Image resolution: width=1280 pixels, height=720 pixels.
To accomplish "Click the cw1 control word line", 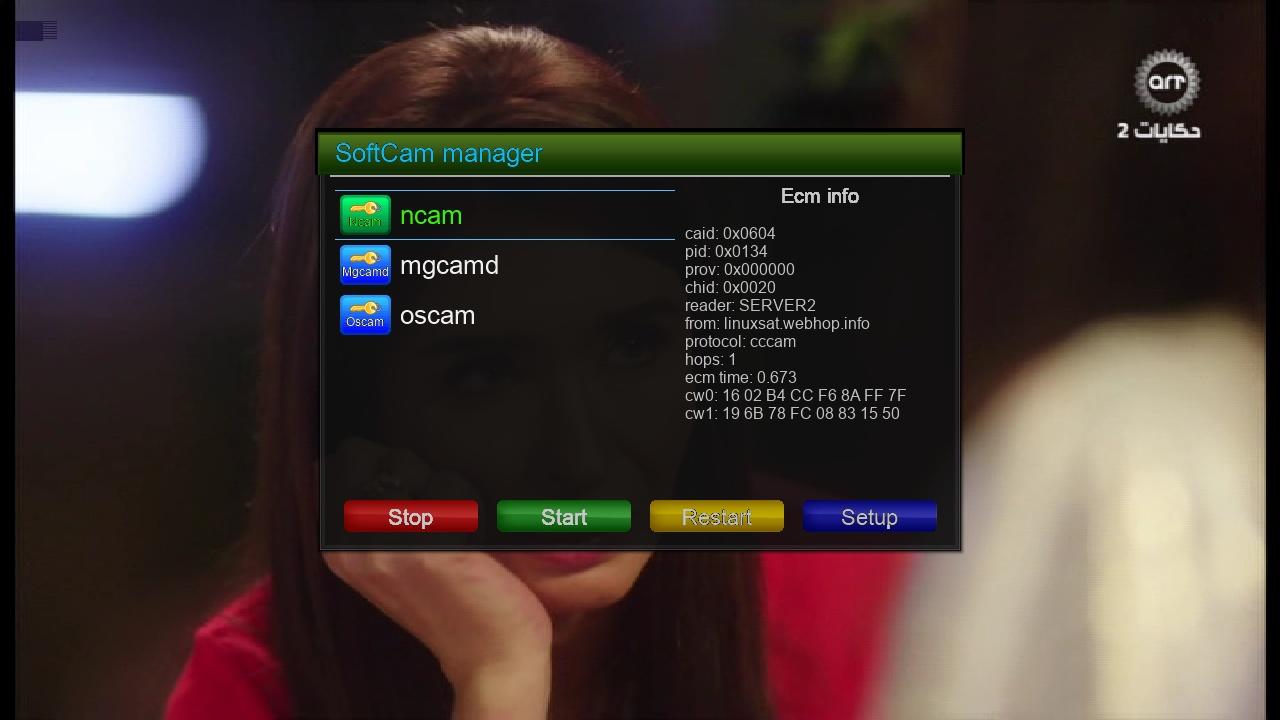I will [x=792, y=413].
